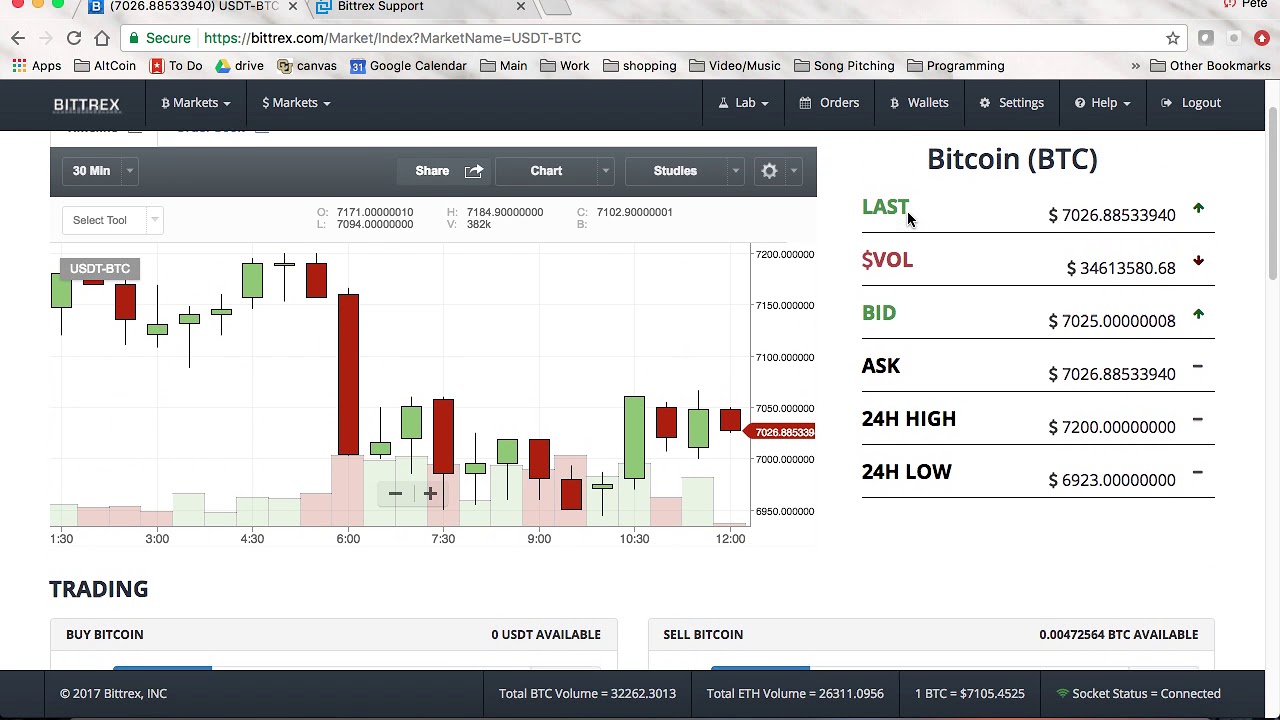The height and width of the screenshot is (720, 1280).
Task: Click the chart Share button
Action: pos(432,171)
